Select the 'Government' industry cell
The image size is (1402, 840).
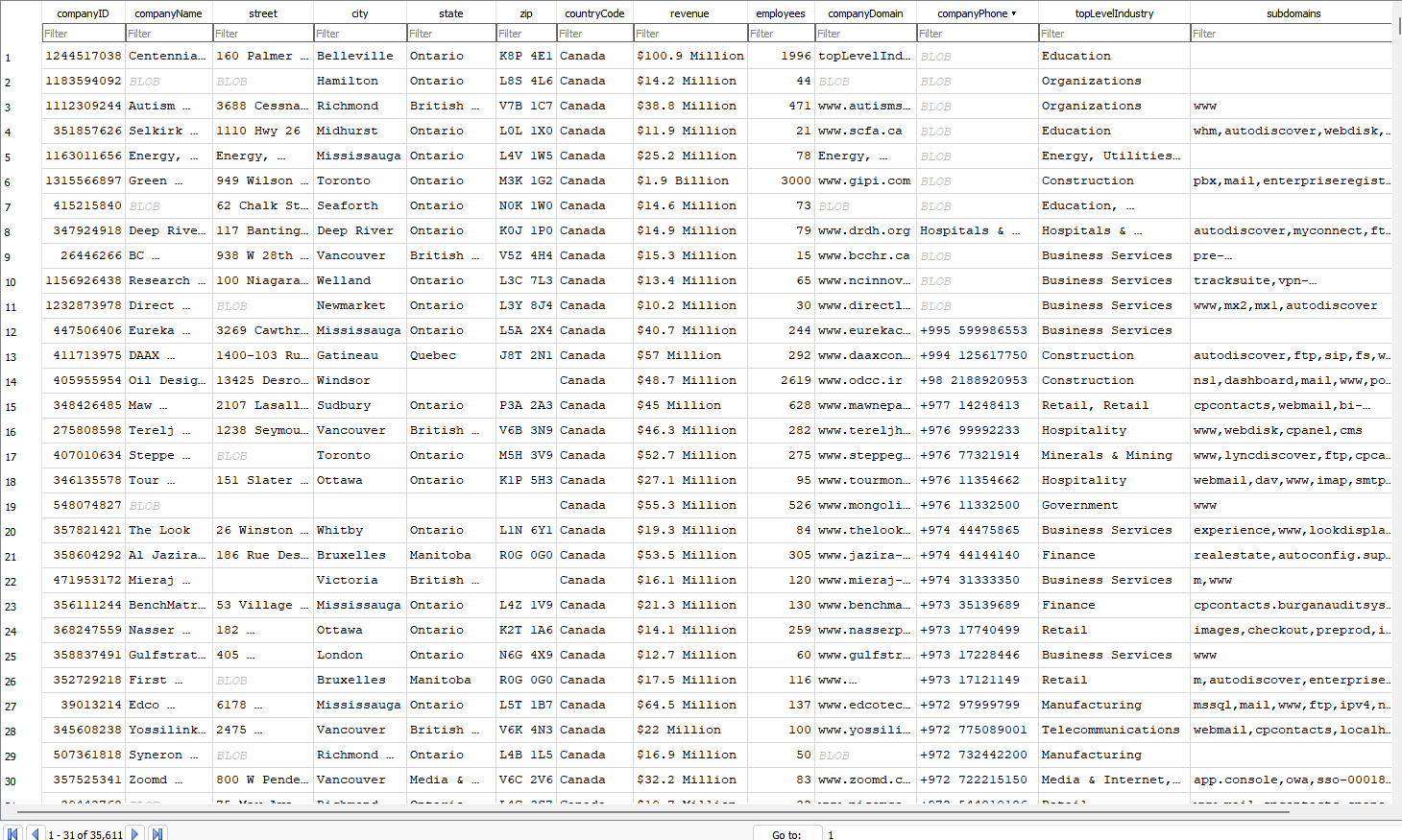(1114, 506)
